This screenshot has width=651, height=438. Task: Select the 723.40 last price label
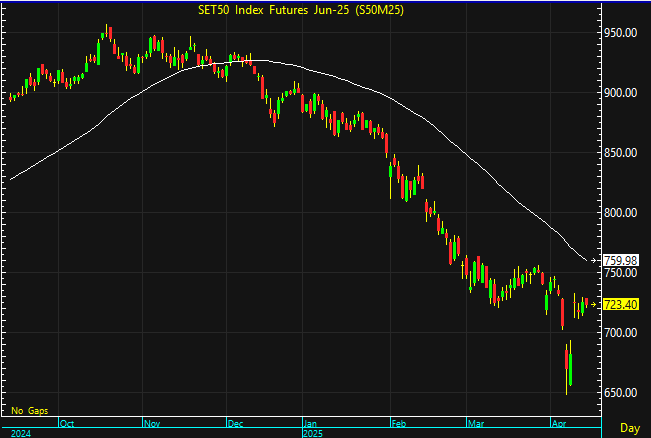click(620, 304)
